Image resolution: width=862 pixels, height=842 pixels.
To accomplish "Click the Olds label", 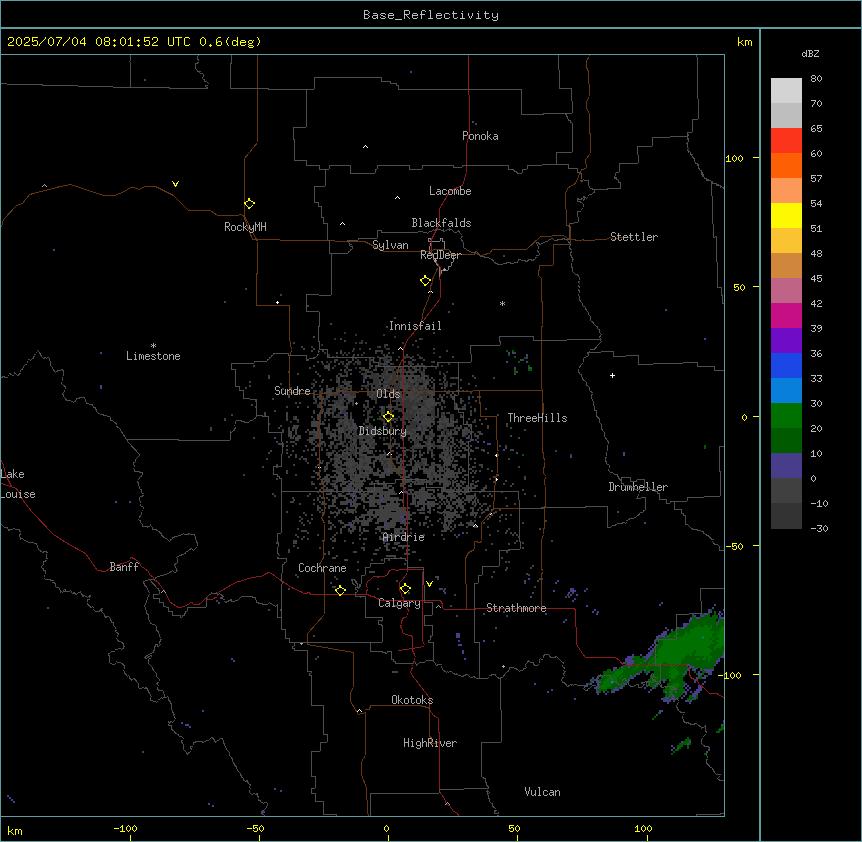I will [388, 394].
